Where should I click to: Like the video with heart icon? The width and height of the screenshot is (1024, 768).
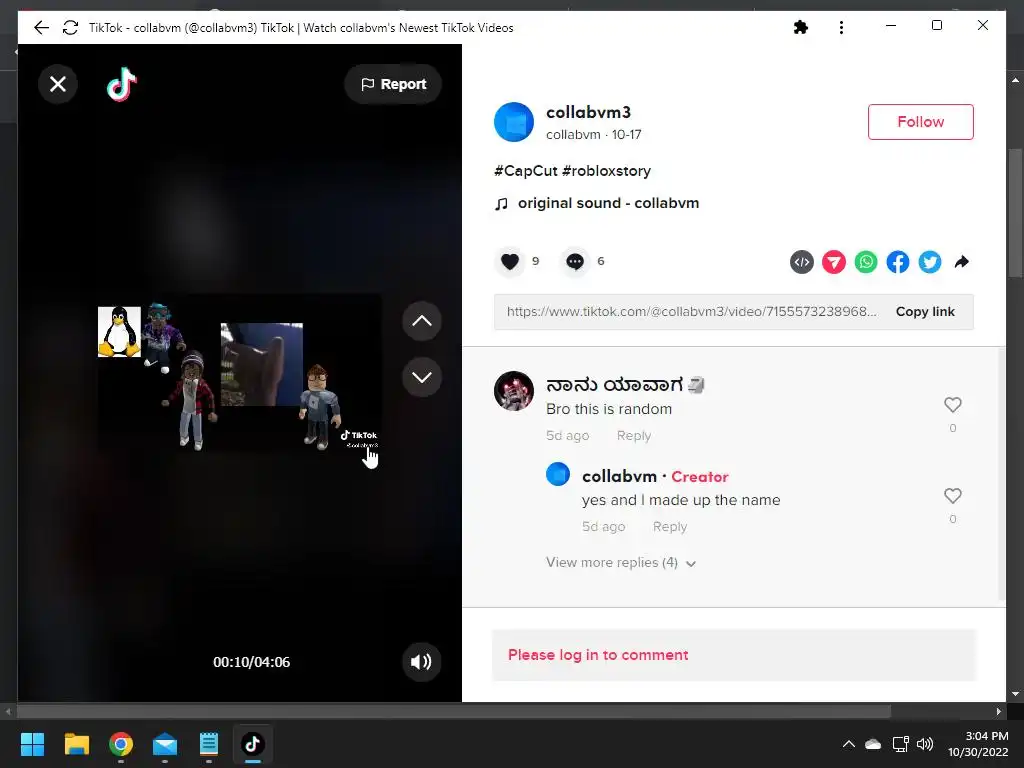(510, 262)
